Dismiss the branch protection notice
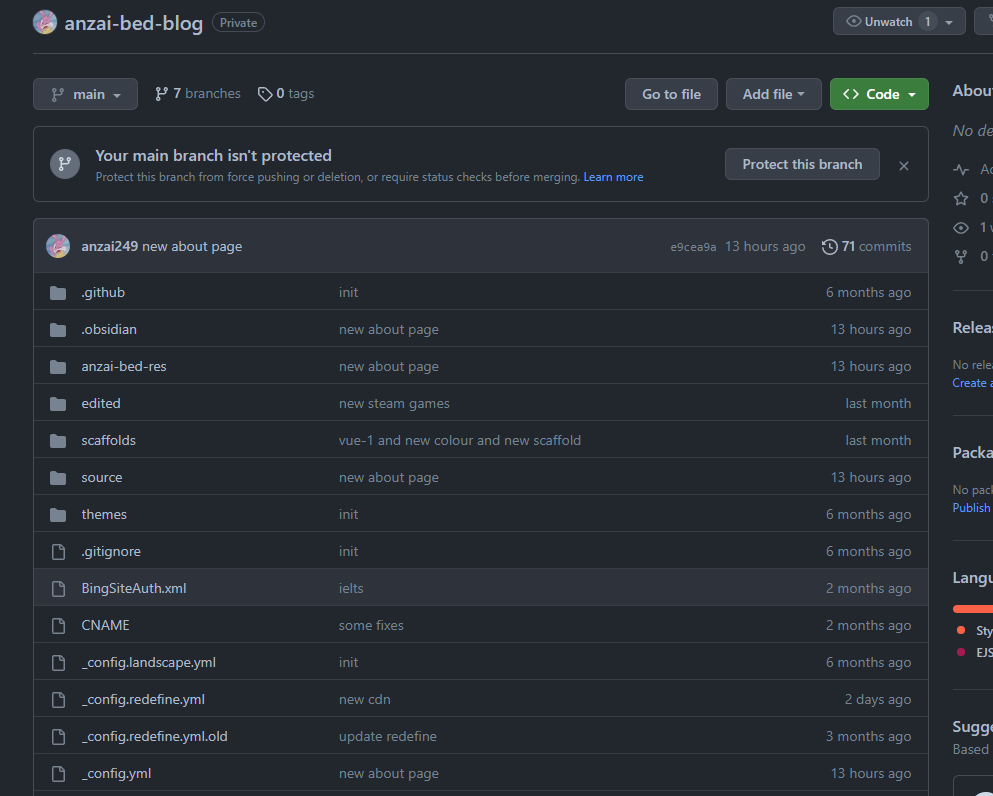Screen dimensions: 993x796 pyautogui.click(x=904, y=165)
